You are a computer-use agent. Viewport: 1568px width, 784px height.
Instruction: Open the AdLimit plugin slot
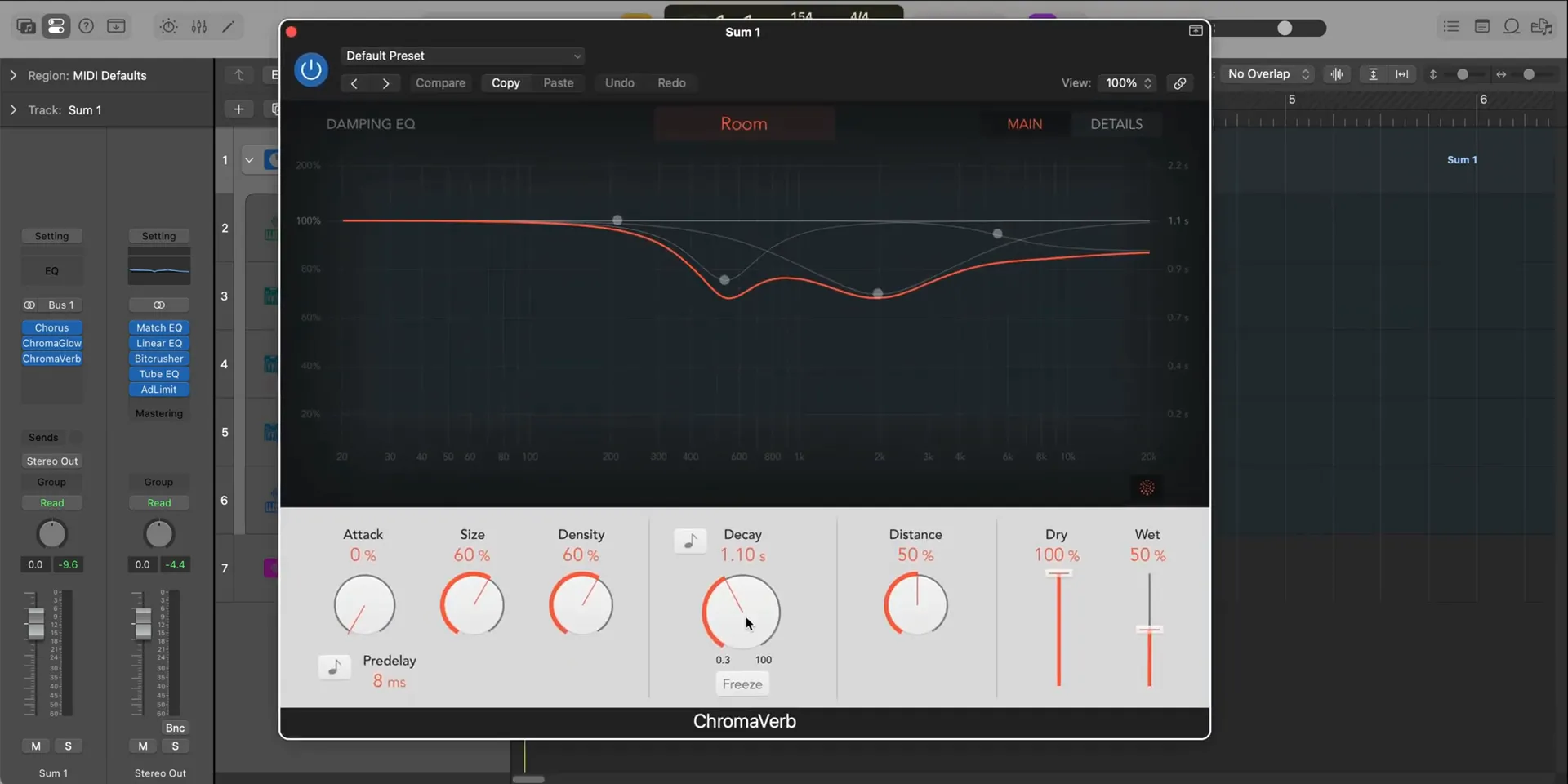pyautogui.click(x=159, y=390)
